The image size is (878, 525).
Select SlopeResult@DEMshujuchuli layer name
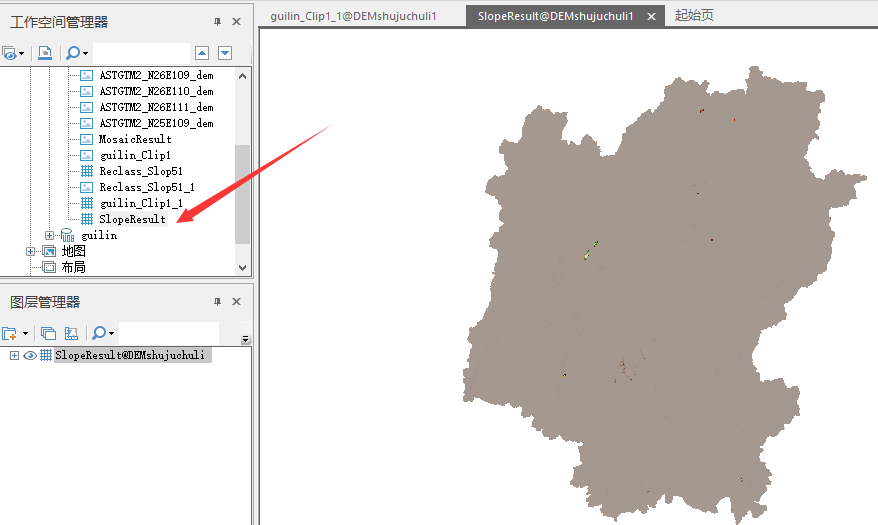coord(130,355)
